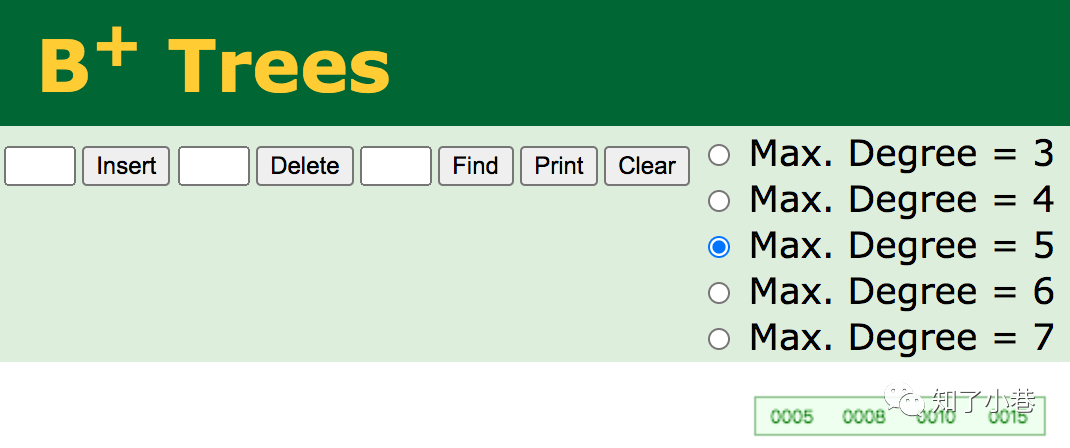1070x448 pixels.
Task: Click the B+ Trees page title
Action: pyautogui.click(x=214, y=65)
